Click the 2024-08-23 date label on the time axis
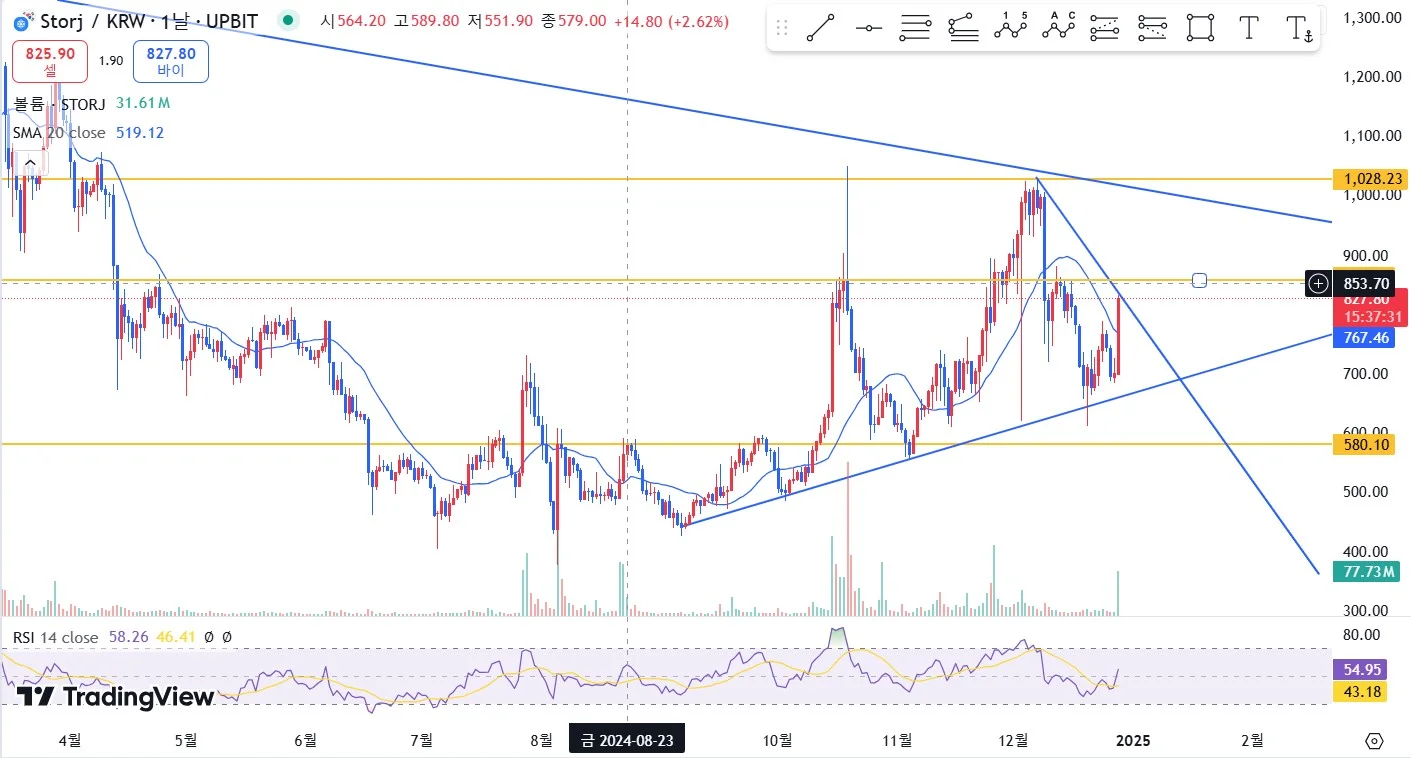Screen dimensions: 1411x758 click(x=627, y=741)
